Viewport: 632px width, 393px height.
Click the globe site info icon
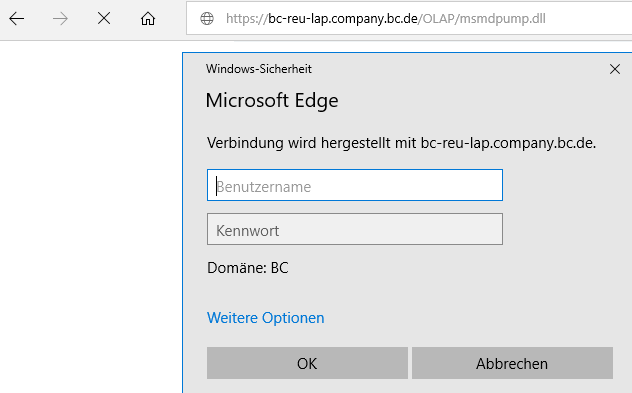pos(207,19)
